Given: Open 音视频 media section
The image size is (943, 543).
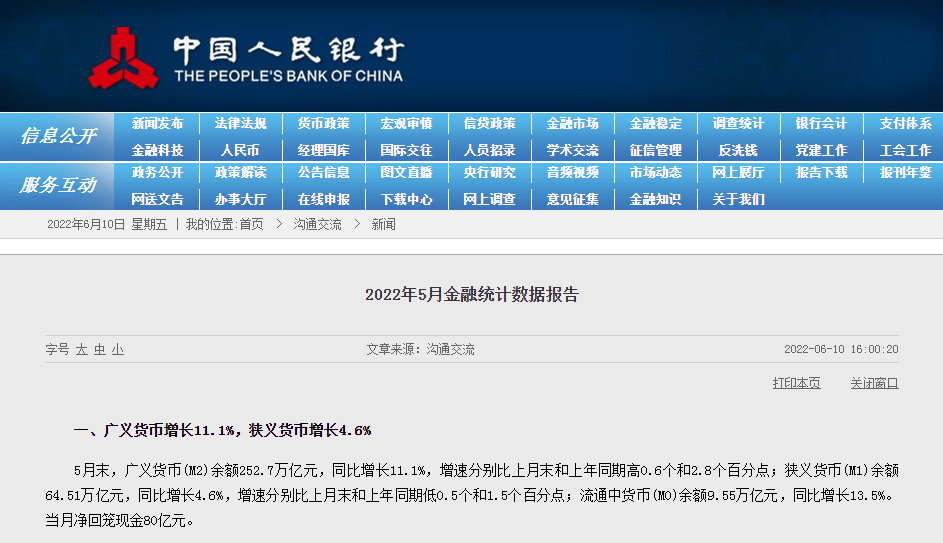Looking at the screenshot, I should click(x=572, y=173).
